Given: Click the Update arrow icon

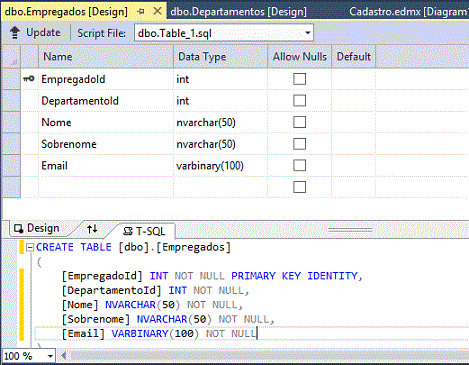Looking at the screenshot, I should click(15, 33).
